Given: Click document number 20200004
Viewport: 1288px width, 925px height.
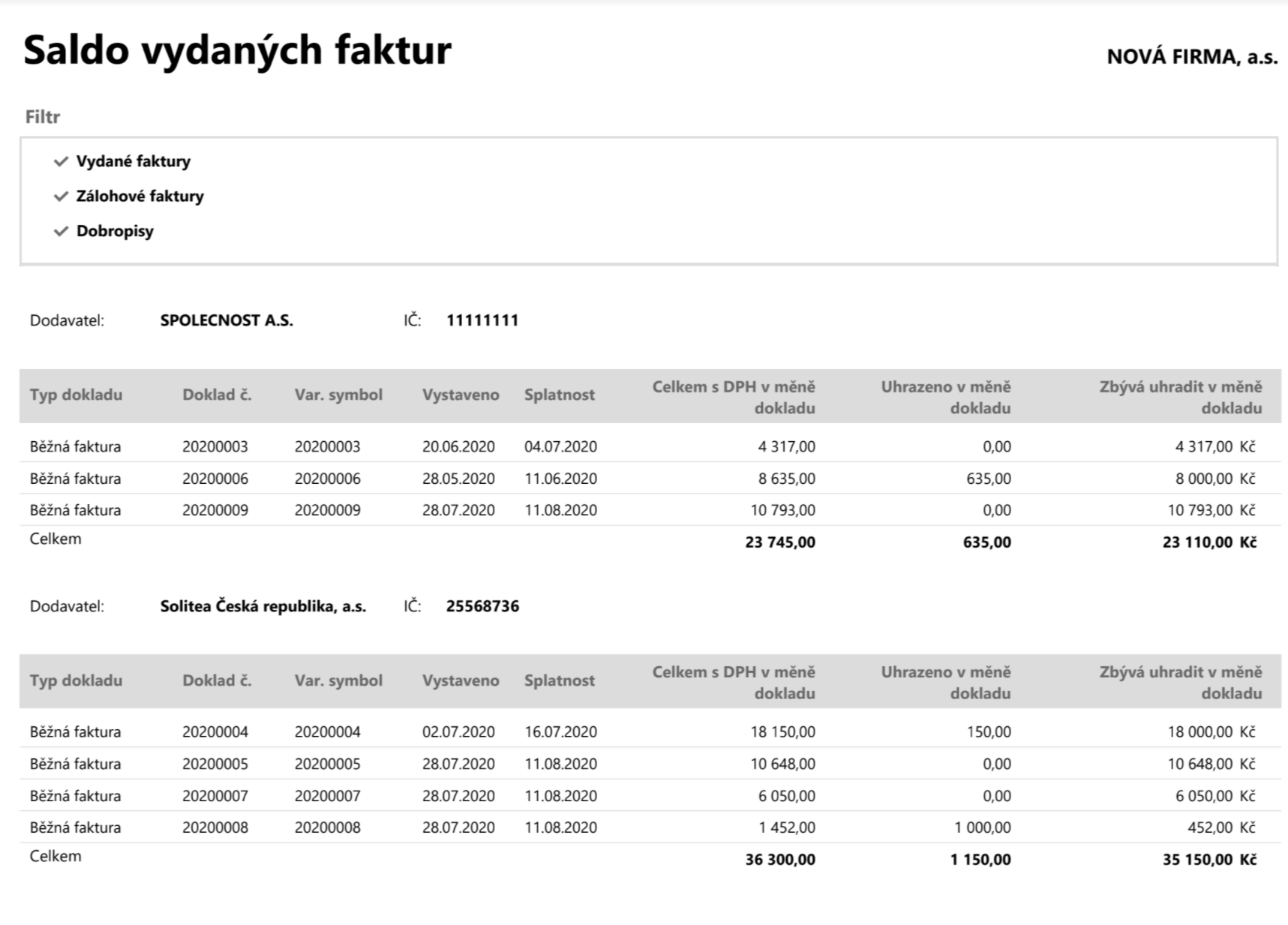Looking at the screenshot, I should click(x=215, y=731).
